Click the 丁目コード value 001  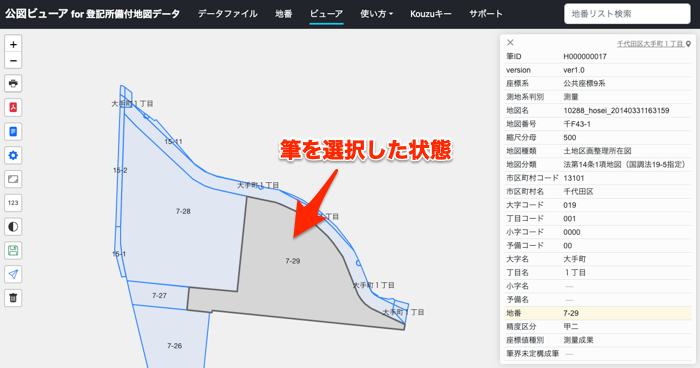click(570, 218)
